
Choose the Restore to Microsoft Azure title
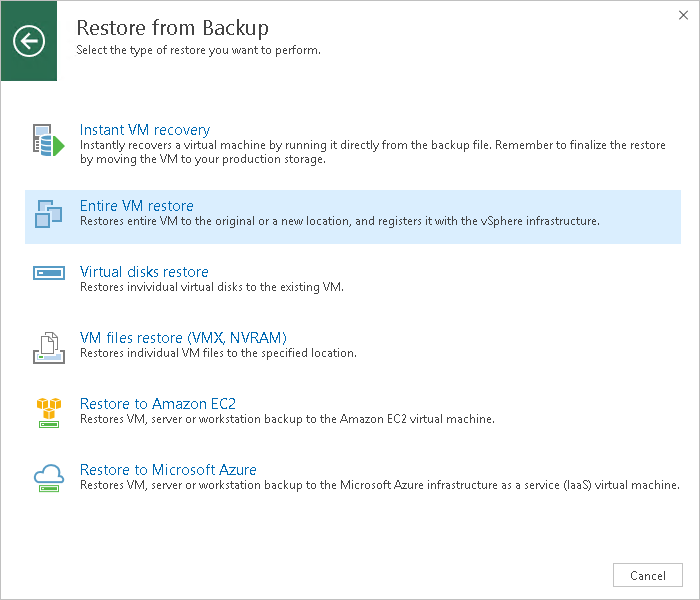(x=168, y=470)
